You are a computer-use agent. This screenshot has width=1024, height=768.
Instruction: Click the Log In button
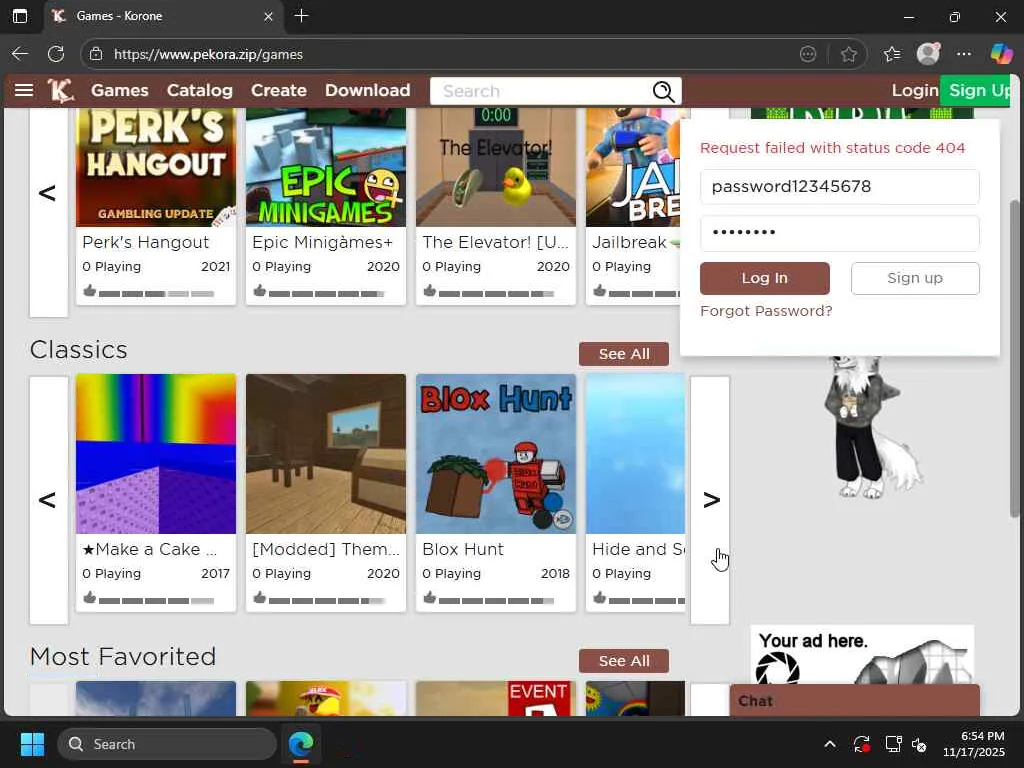(x=765, y=278)
